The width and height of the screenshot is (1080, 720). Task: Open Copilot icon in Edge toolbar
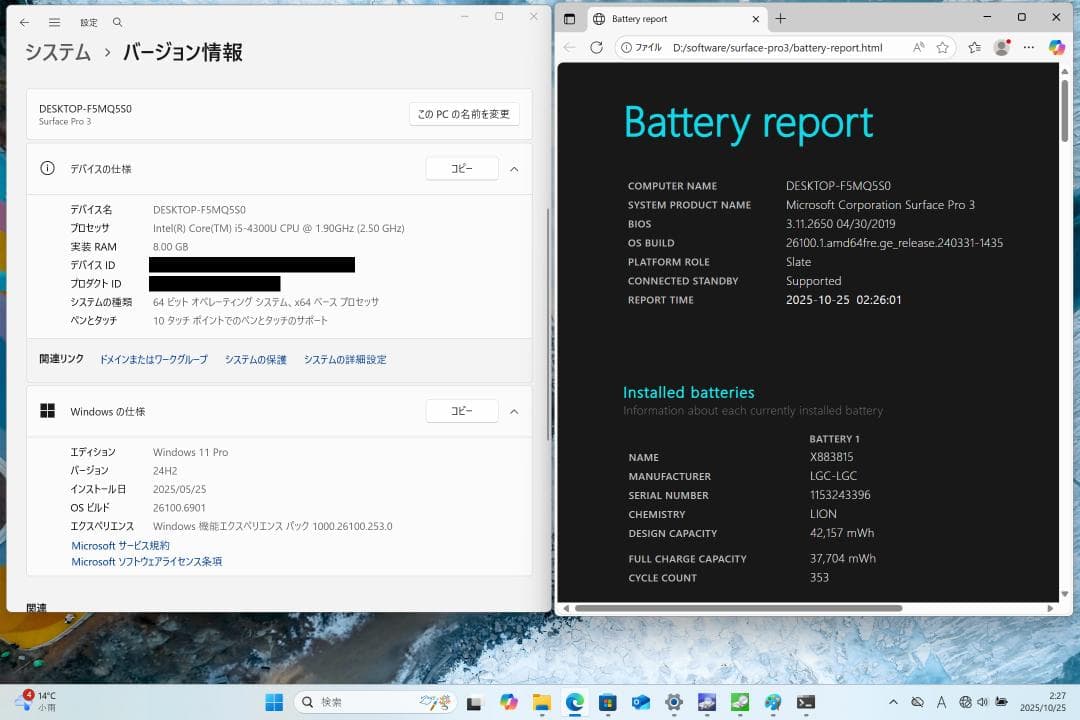1056,47
